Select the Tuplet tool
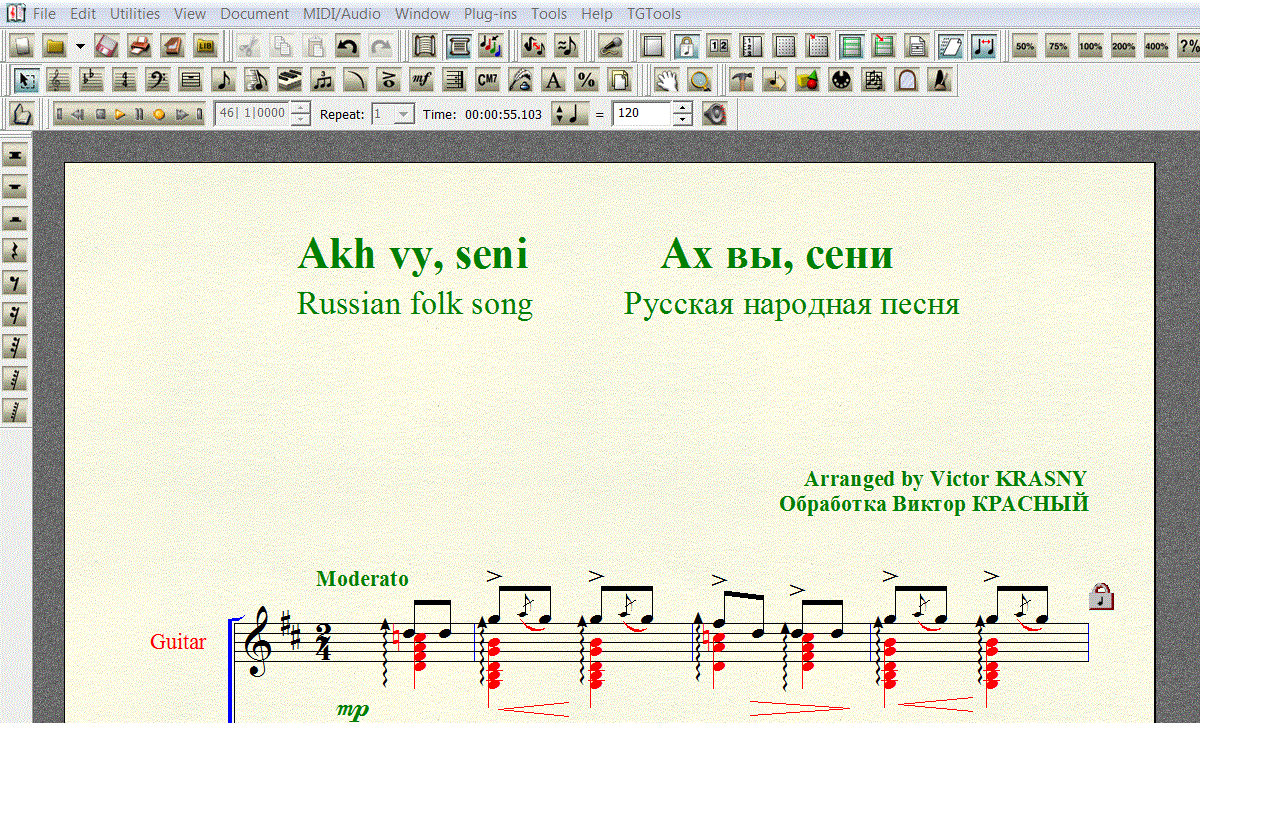This screenshot has width=1274, height=817. tap(322, 80)
